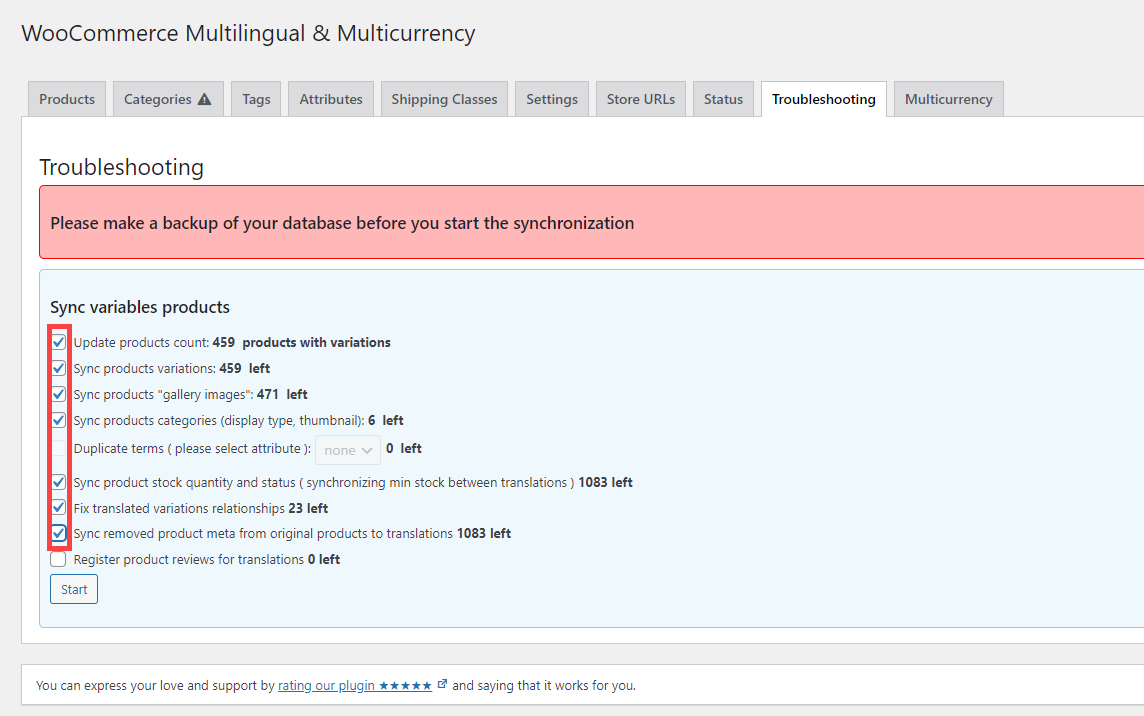Uncheck Sync products variations checkbox

[x=58, y=369]
